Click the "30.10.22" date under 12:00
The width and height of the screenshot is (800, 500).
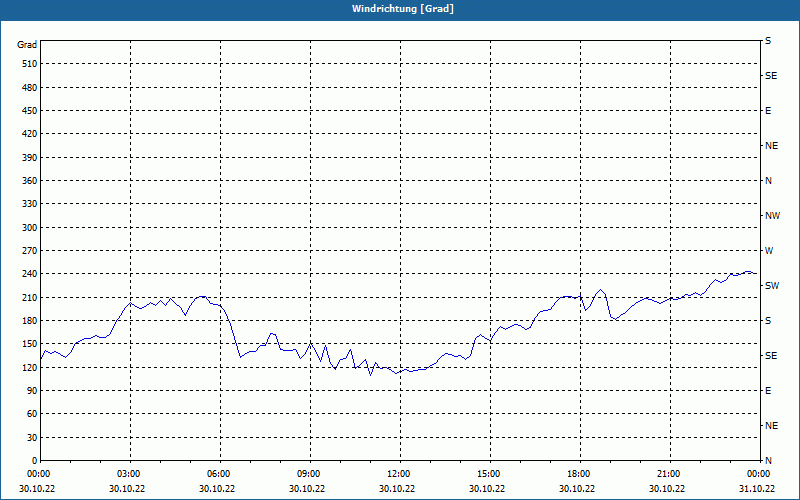(x=397, y=489)
